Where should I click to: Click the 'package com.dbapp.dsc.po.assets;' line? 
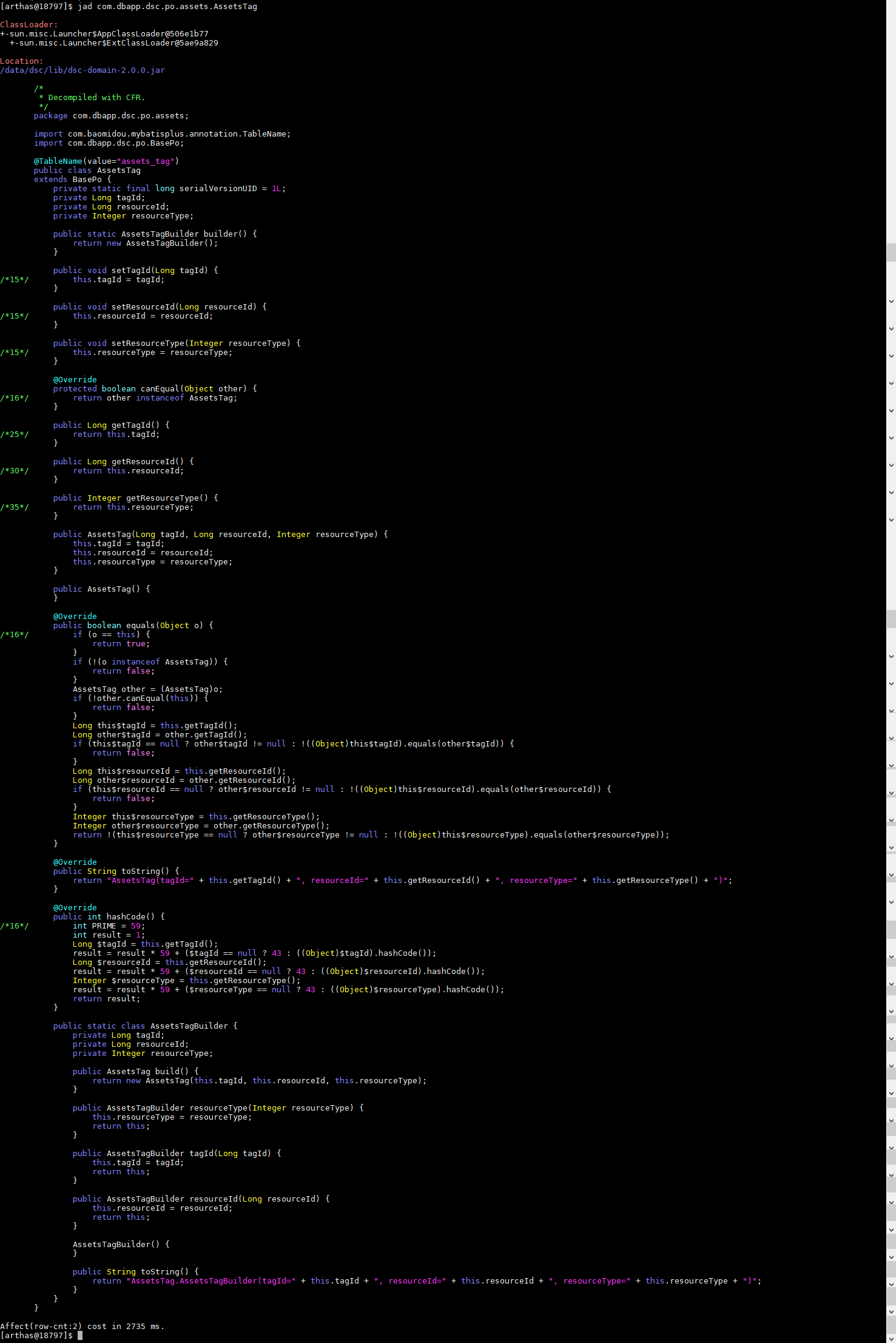(x=112, y=116)
